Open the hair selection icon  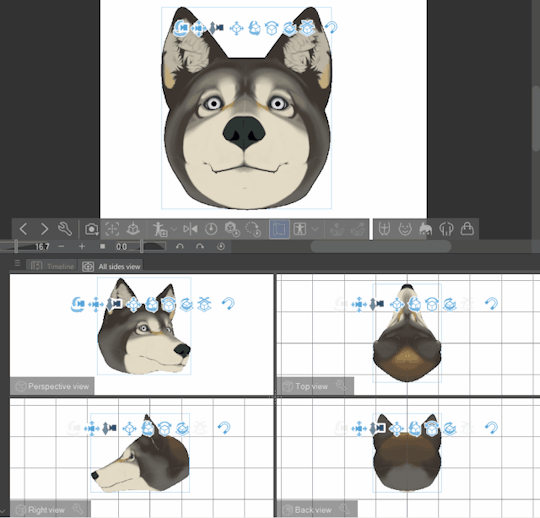point(426,229)
